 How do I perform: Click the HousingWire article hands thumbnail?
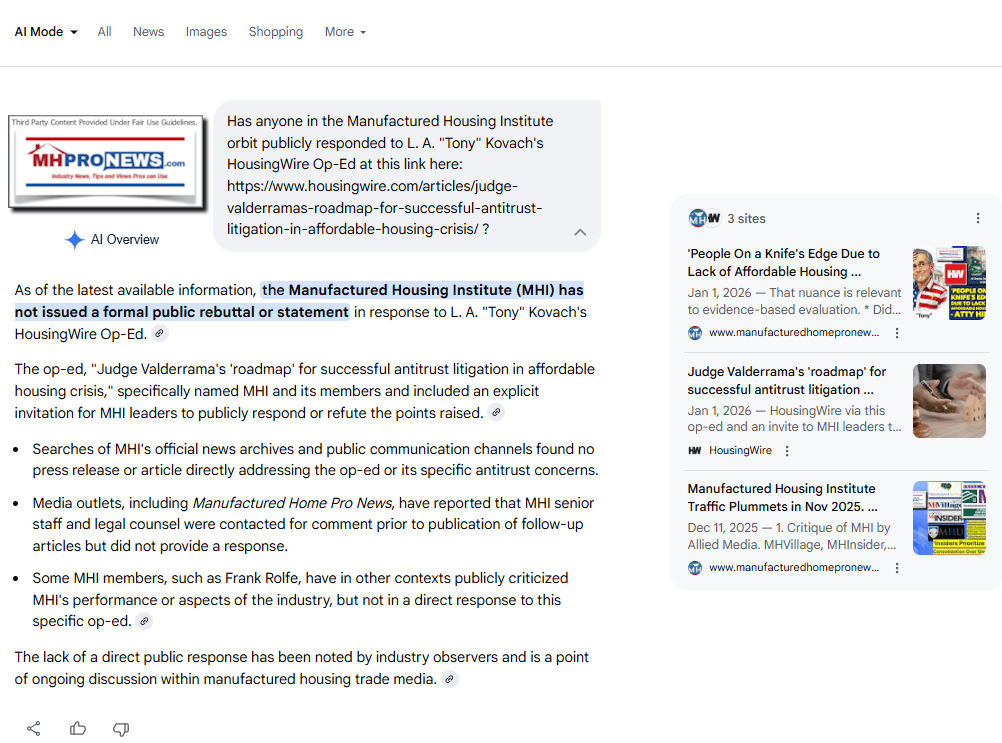tap(949, 400)
